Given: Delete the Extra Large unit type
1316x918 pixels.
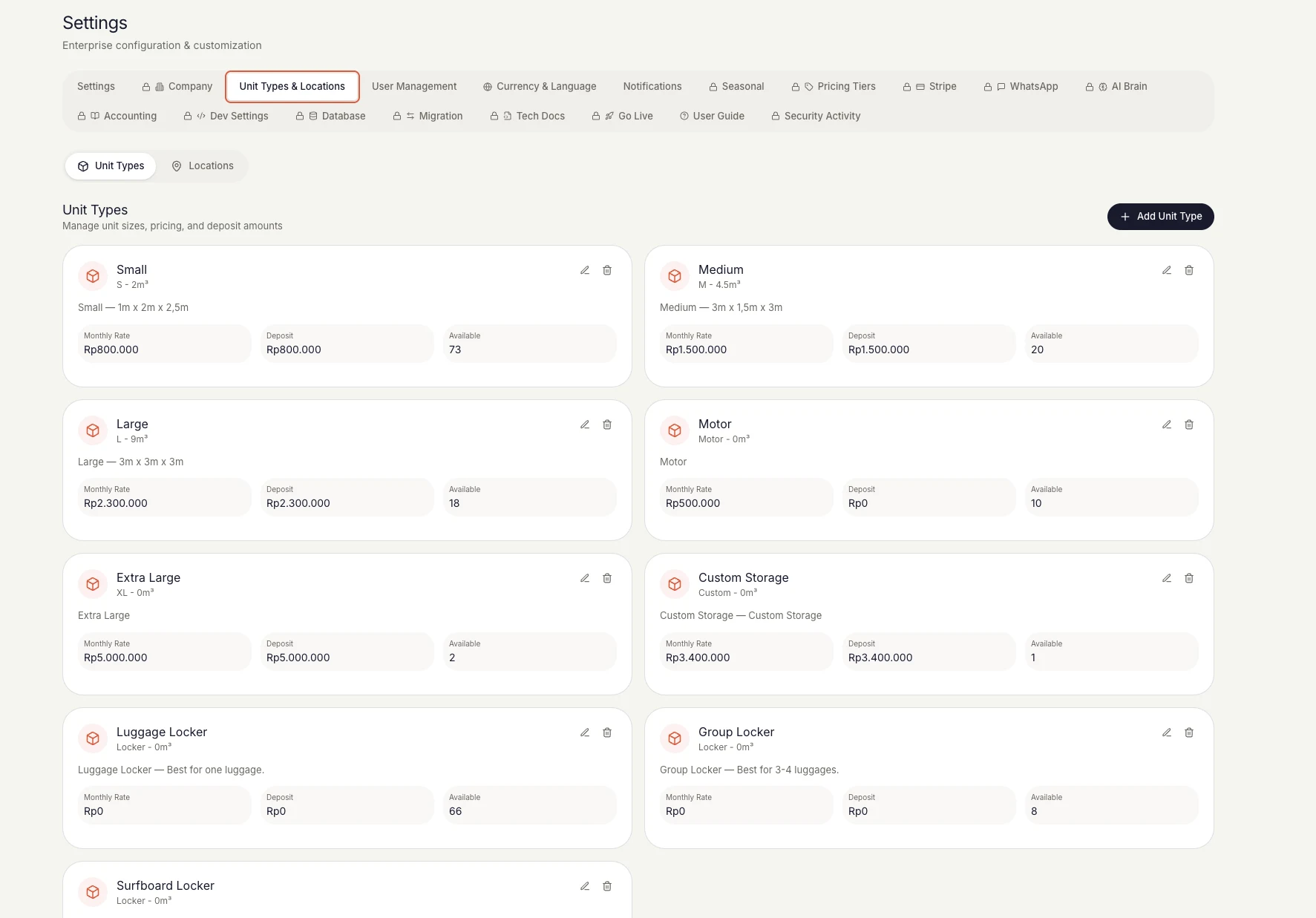Looking at the screenshot, I should coord(607,578).
